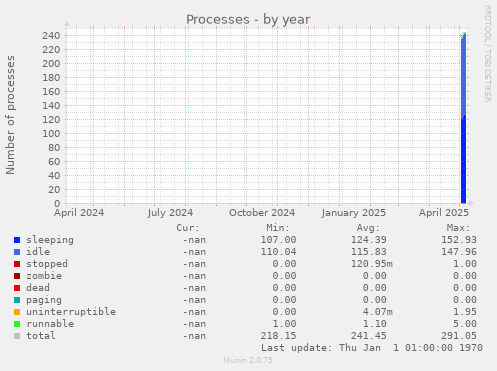Click the 'July 2024' x-axis label
The height and width of the screenshot is (371, 497).
(170, 213)
